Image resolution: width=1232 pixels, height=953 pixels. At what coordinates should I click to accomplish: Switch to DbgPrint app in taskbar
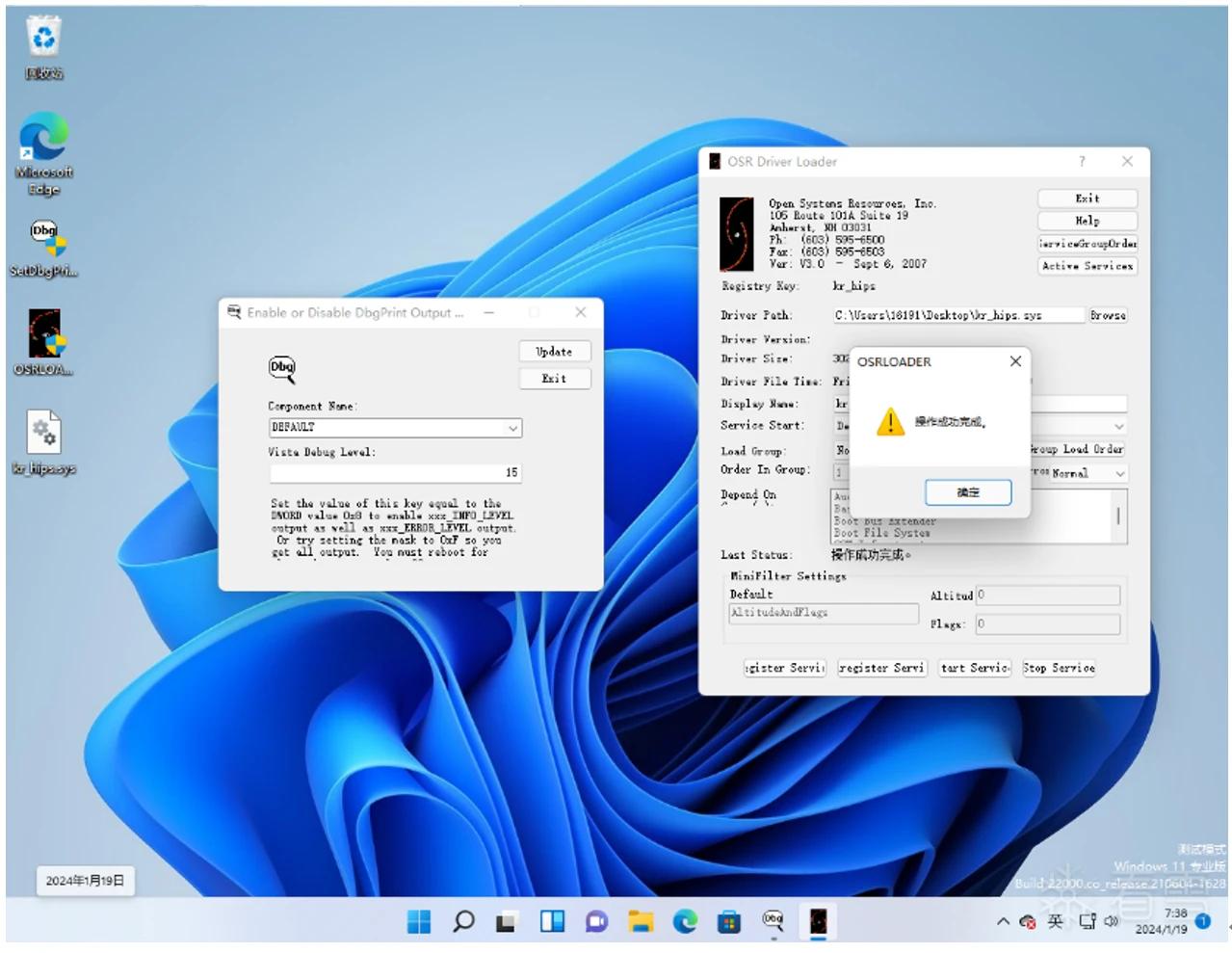773,922
